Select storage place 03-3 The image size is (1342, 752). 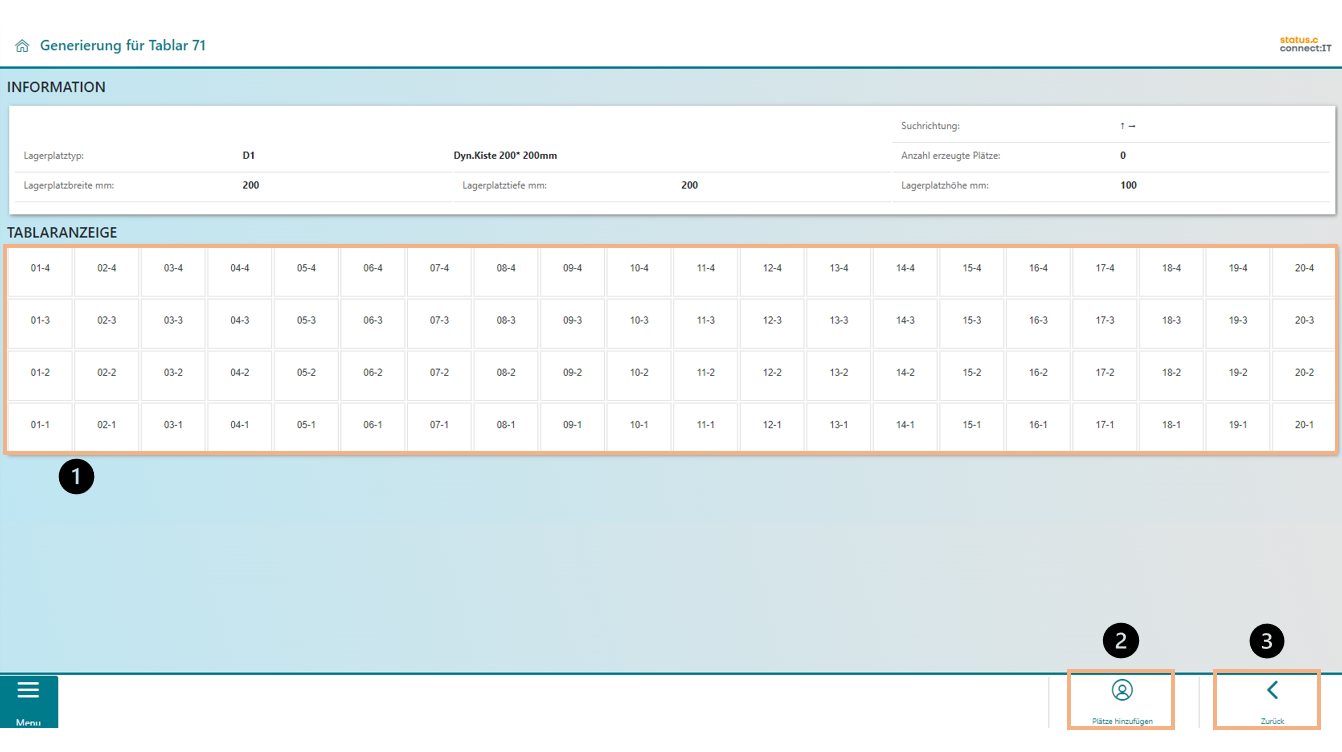[173, 321]
